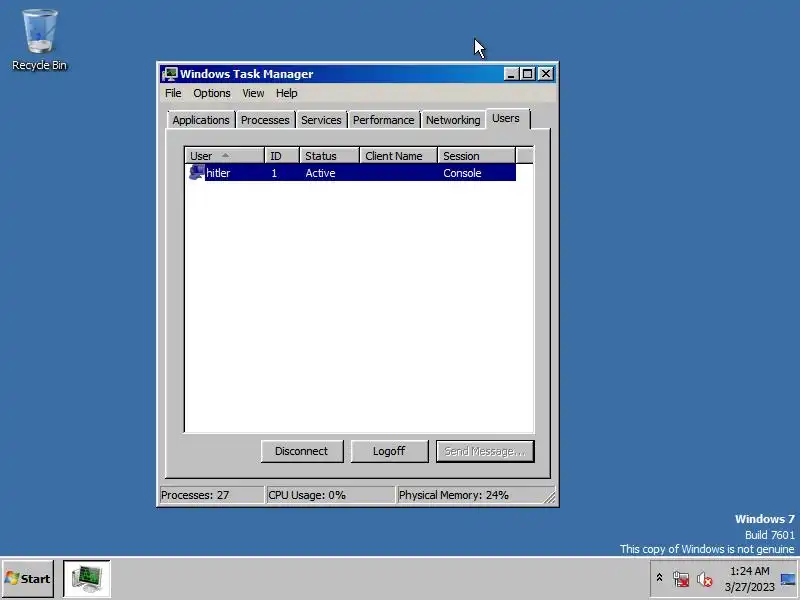Click the Task Manager title bar icon

pos(170,74)
